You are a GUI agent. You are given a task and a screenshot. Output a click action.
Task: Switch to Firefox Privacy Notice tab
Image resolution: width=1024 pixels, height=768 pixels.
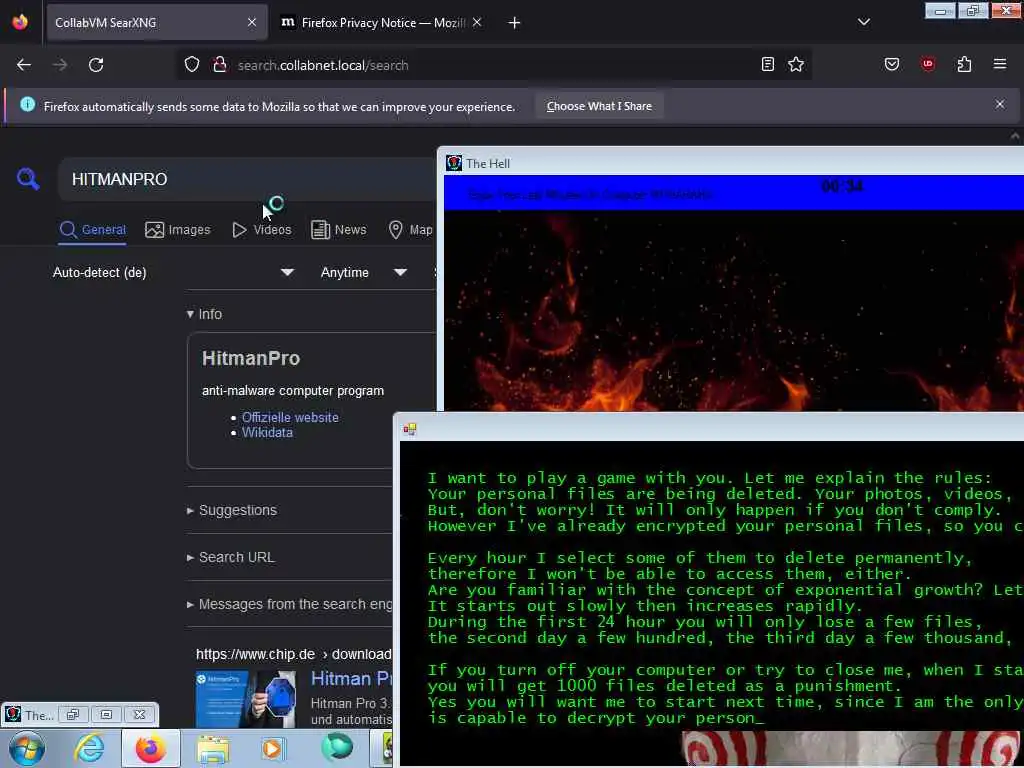tap(383, 23)
